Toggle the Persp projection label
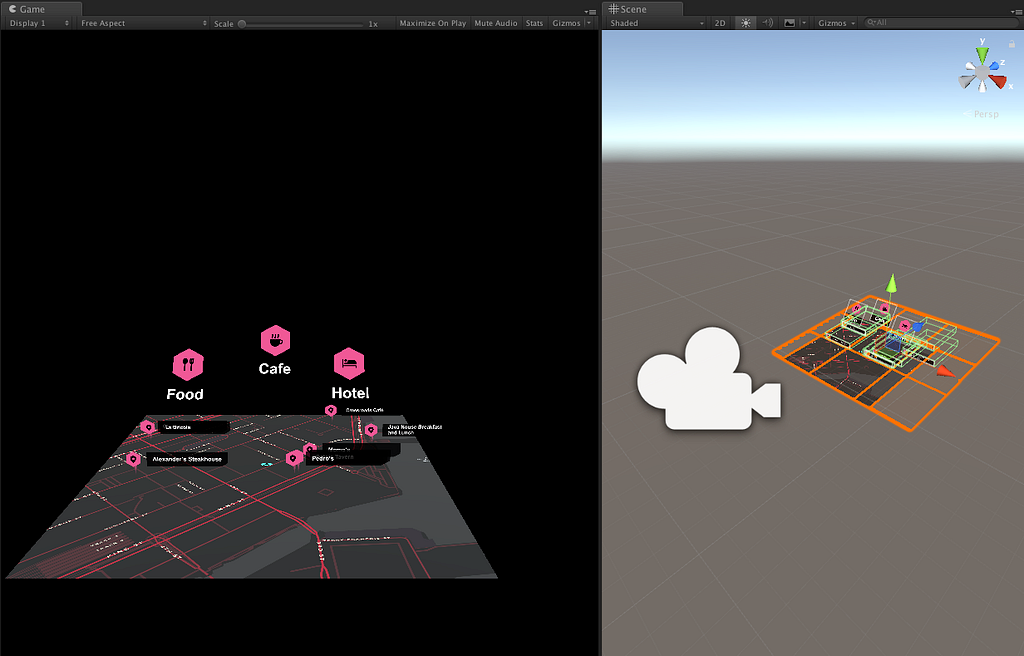Image resolution: width=1024 pixels, height=656 pixels. pyautogui.click(x=981, y=114)
